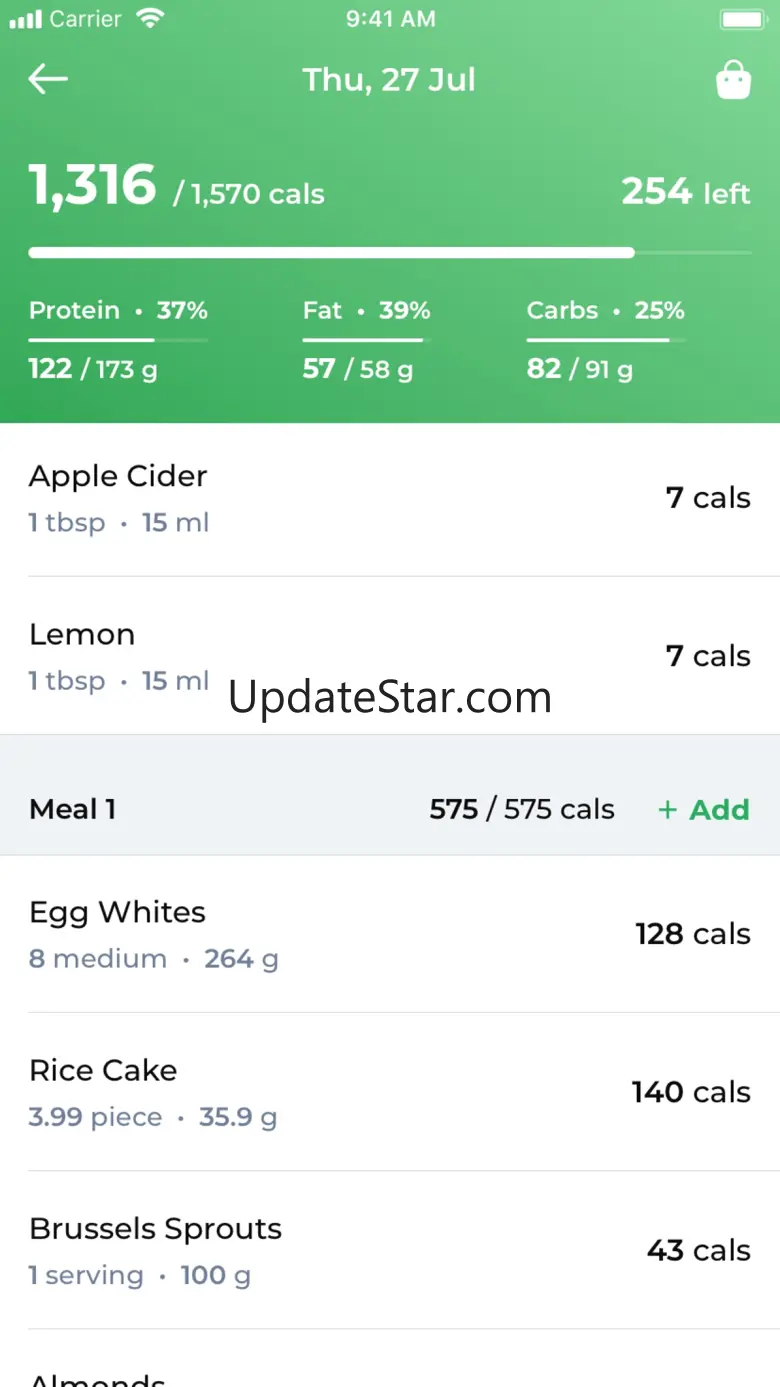Tap the back arrow icon
Image resolution: width=780 pixels, height=1387 pixels.
[48, 79]
